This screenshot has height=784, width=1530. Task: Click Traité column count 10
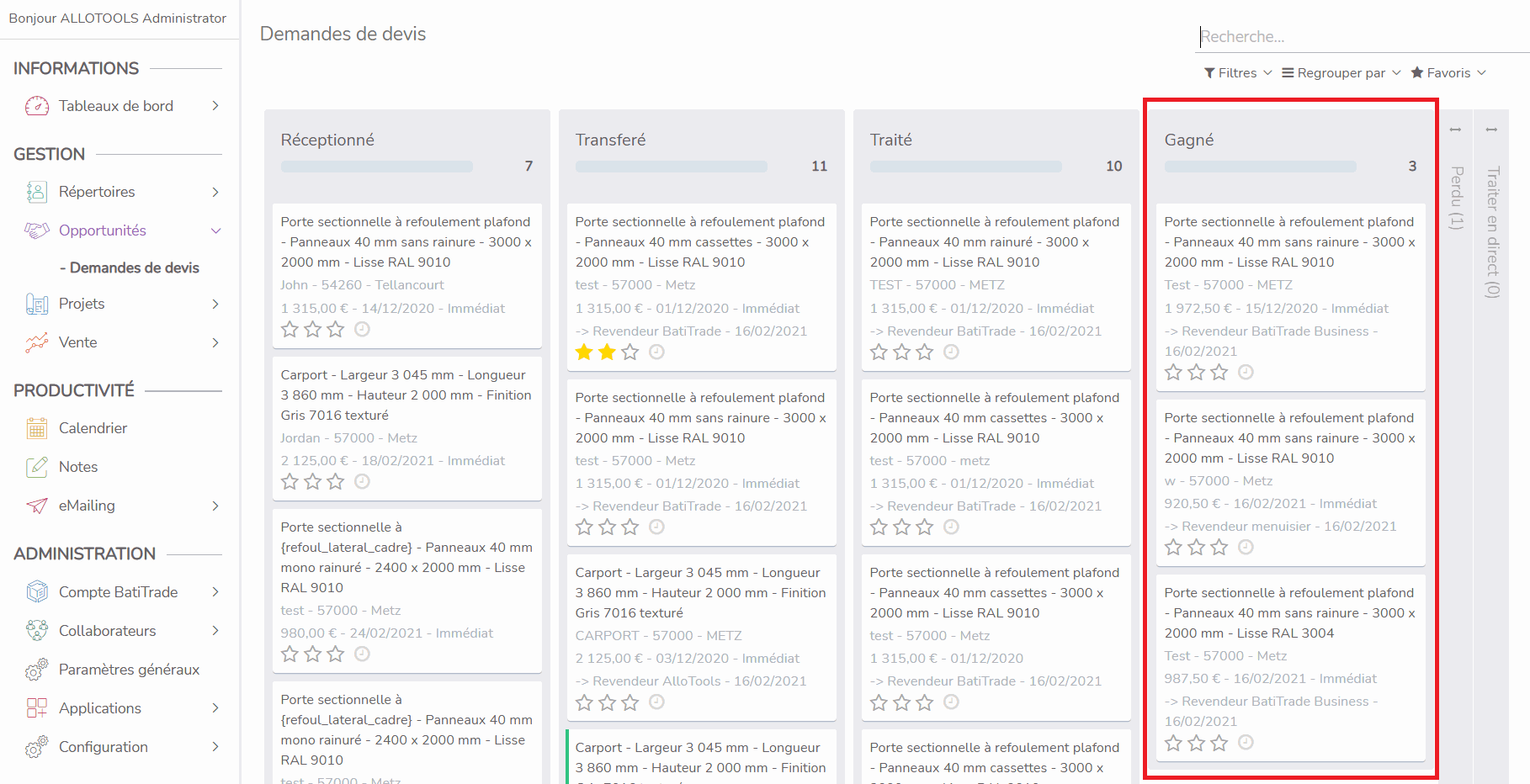[x=1113, y=167]
